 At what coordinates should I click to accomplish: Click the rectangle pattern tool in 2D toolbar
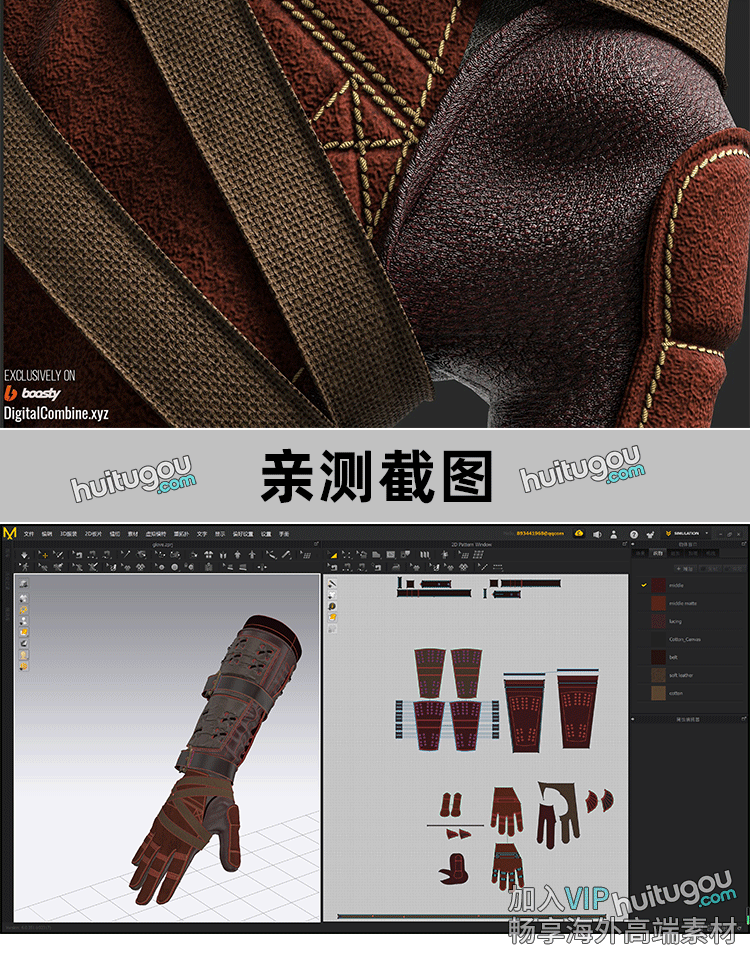391,555
